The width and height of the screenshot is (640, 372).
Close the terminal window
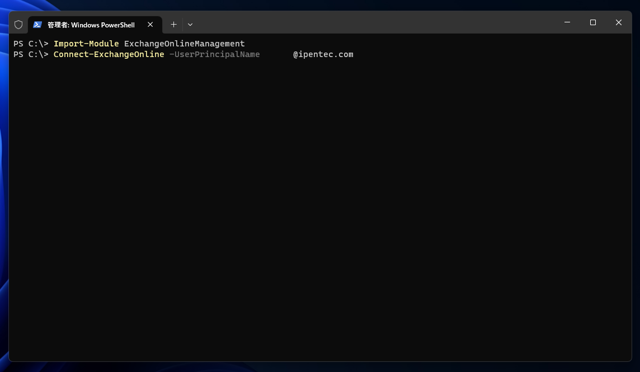pyautogui.click(x=618, y=22)
